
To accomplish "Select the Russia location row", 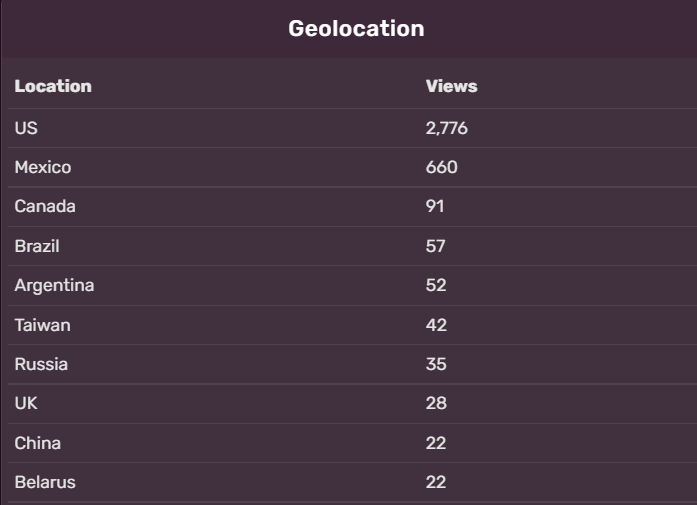I will pos(41,364).
